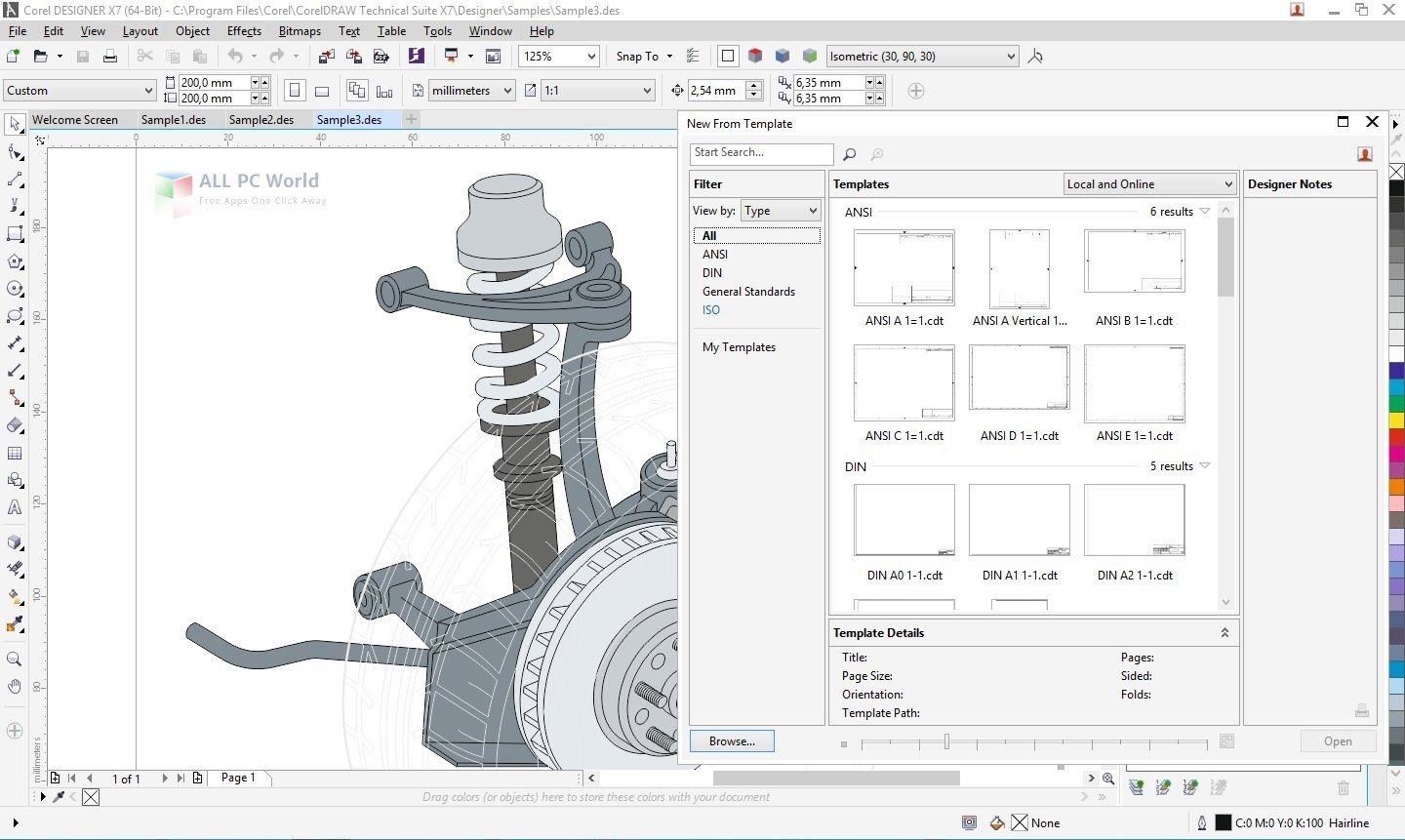Screen dimensions: 1405x840
Task: Click the Open button
Action: point(1338,741)
